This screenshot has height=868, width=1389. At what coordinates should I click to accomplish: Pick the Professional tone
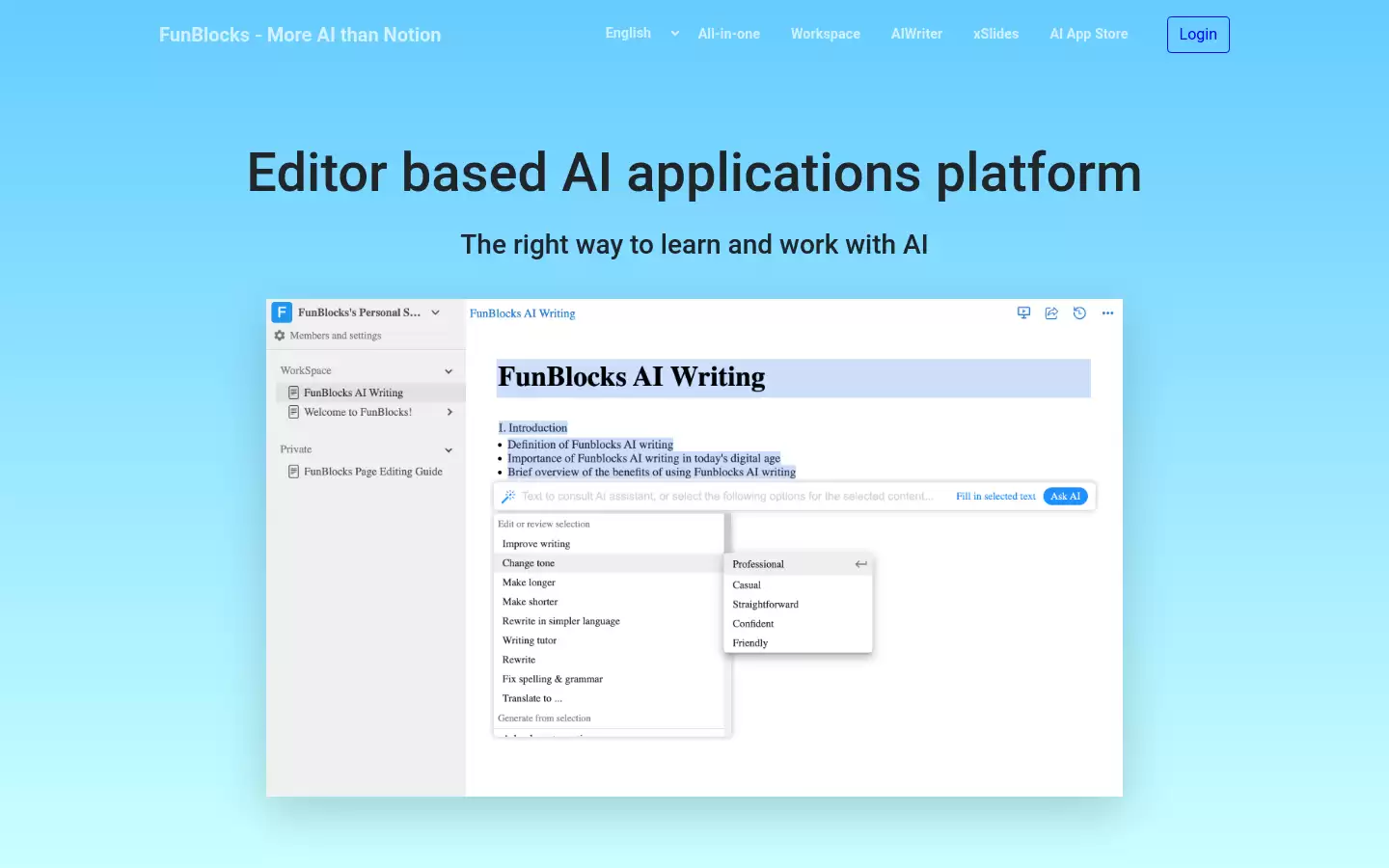click(799, 564)
